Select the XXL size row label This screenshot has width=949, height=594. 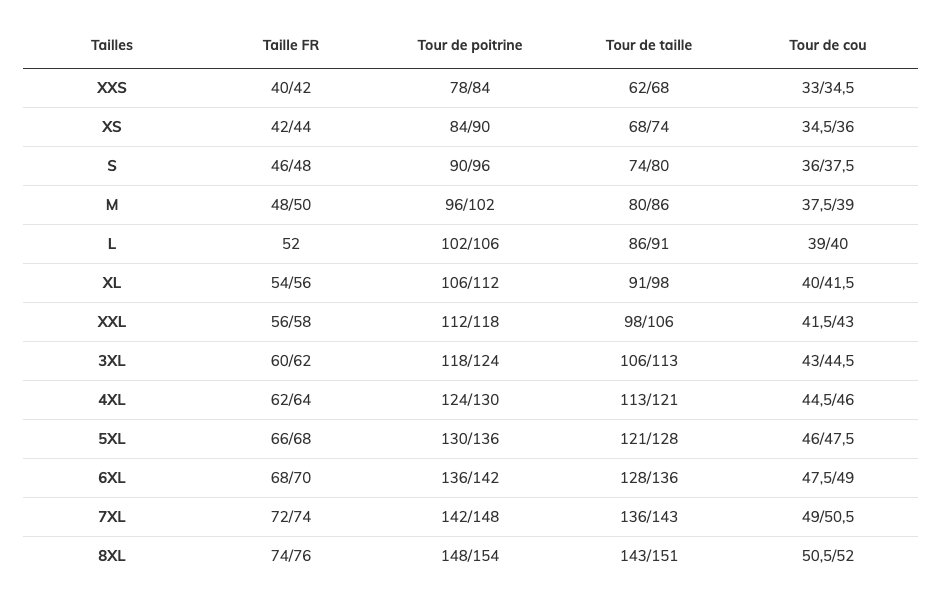click(x=112, y=322)
